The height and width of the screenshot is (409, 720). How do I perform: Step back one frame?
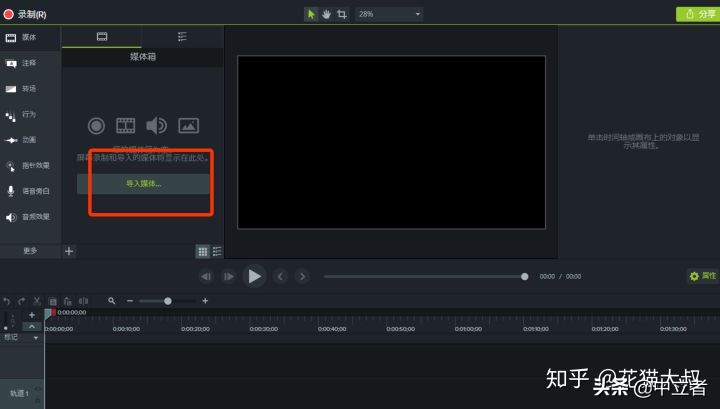pos(206,276)
